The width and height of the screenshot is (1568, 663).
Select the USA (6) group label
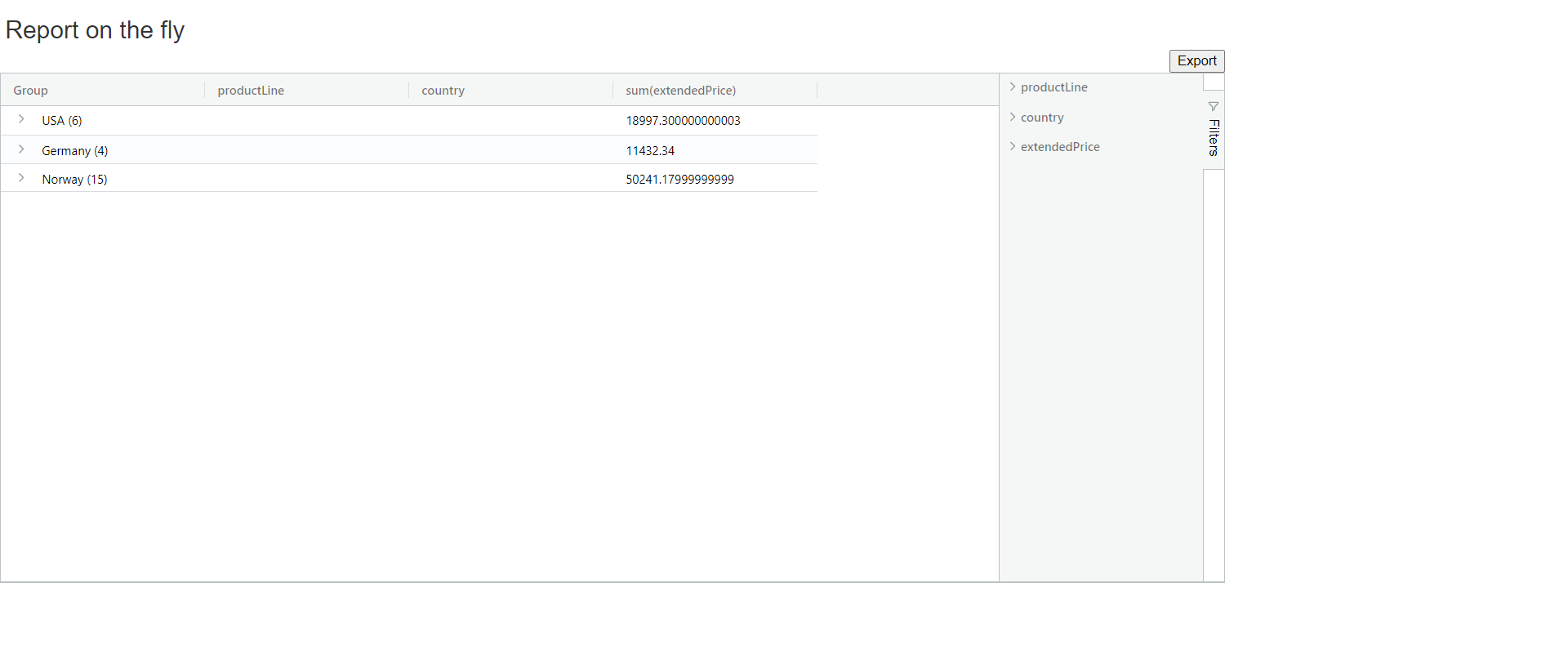62,121
